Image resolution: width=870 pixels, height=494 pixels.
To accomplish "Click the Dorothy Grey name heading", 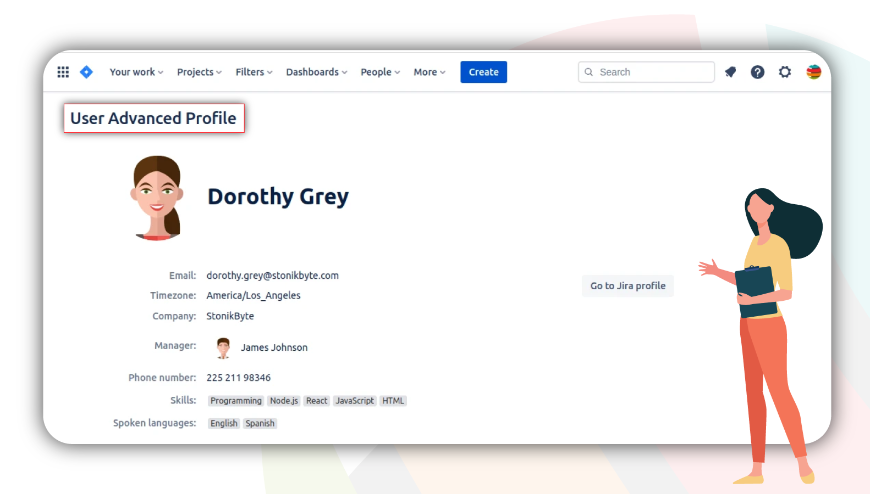I will 278,196.
